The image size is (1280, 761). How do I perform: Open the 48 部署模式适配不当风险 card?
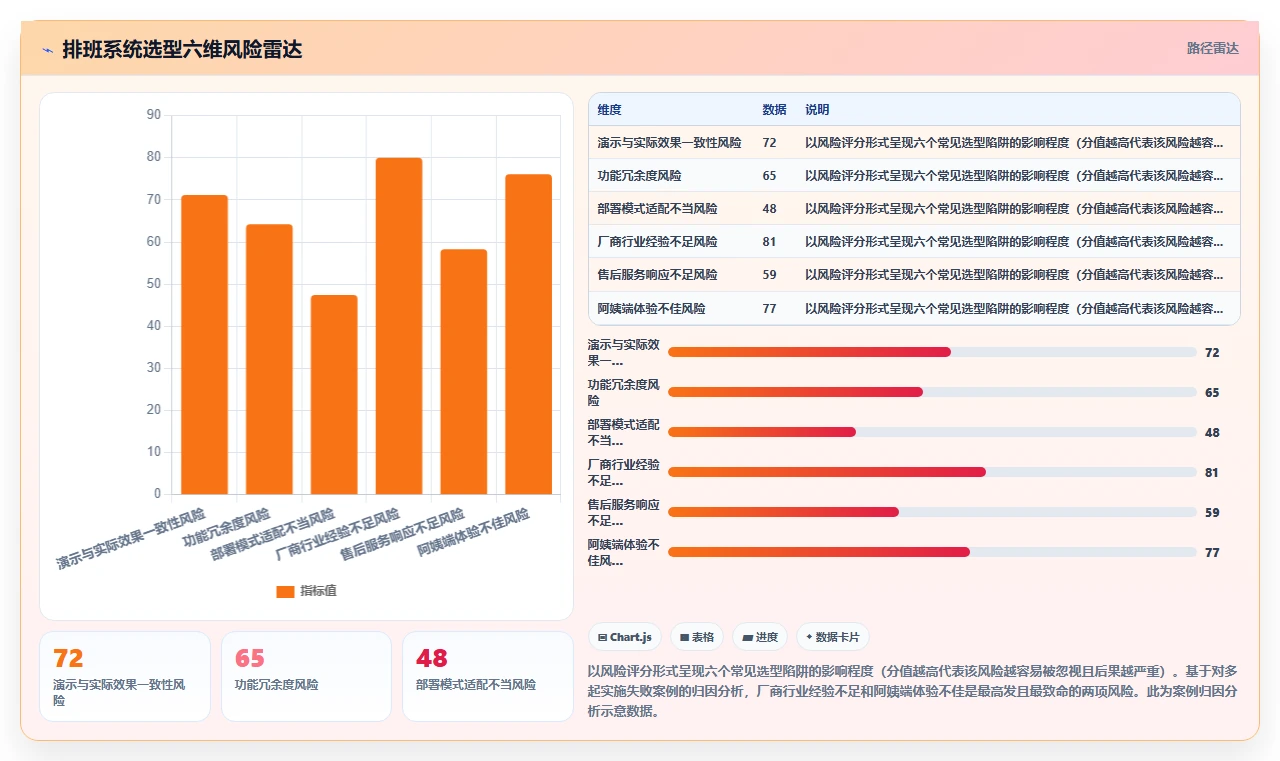488,676
